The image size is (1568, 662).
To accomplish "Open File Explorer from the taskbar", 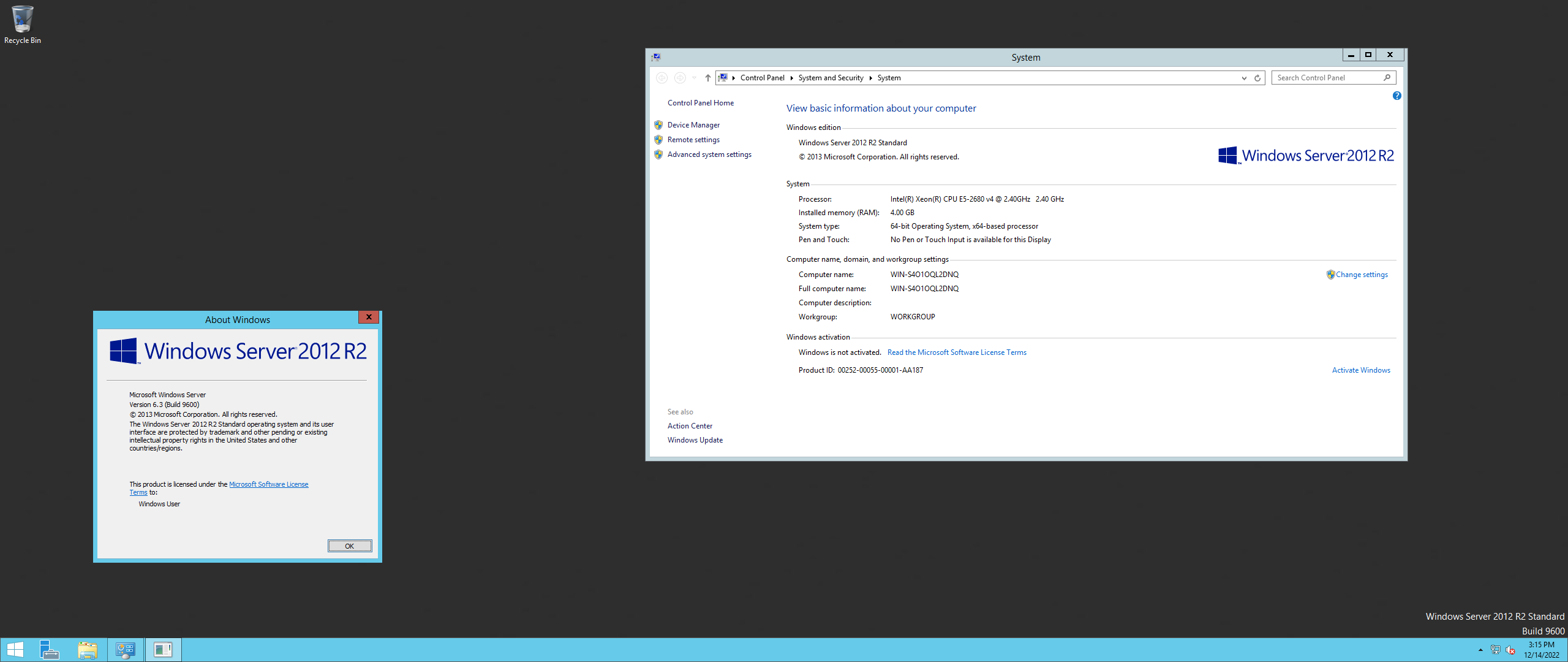I will (88, 650).
